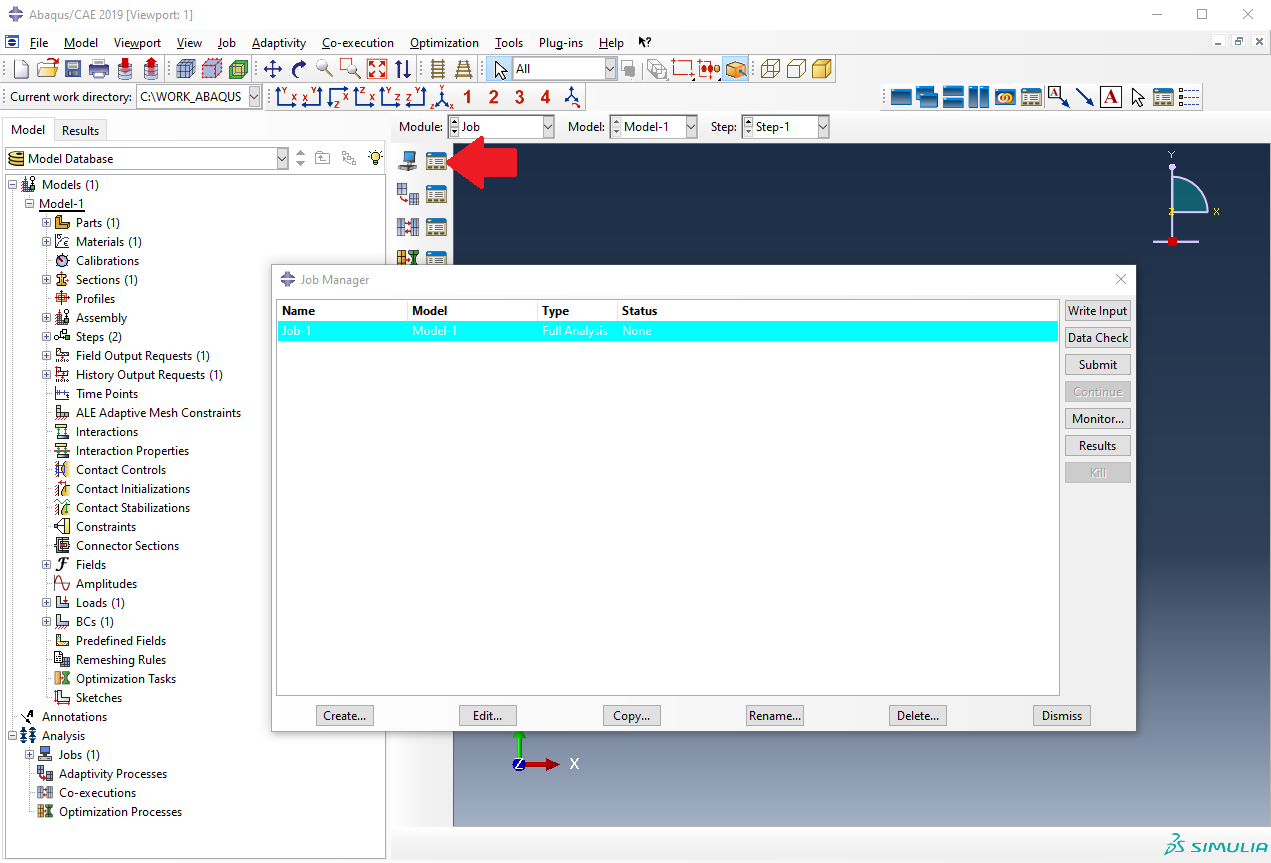The height and width of the screenshot is (863, 1271).
Task: Click the Submit button in Job Manager
Action: 1097,365
